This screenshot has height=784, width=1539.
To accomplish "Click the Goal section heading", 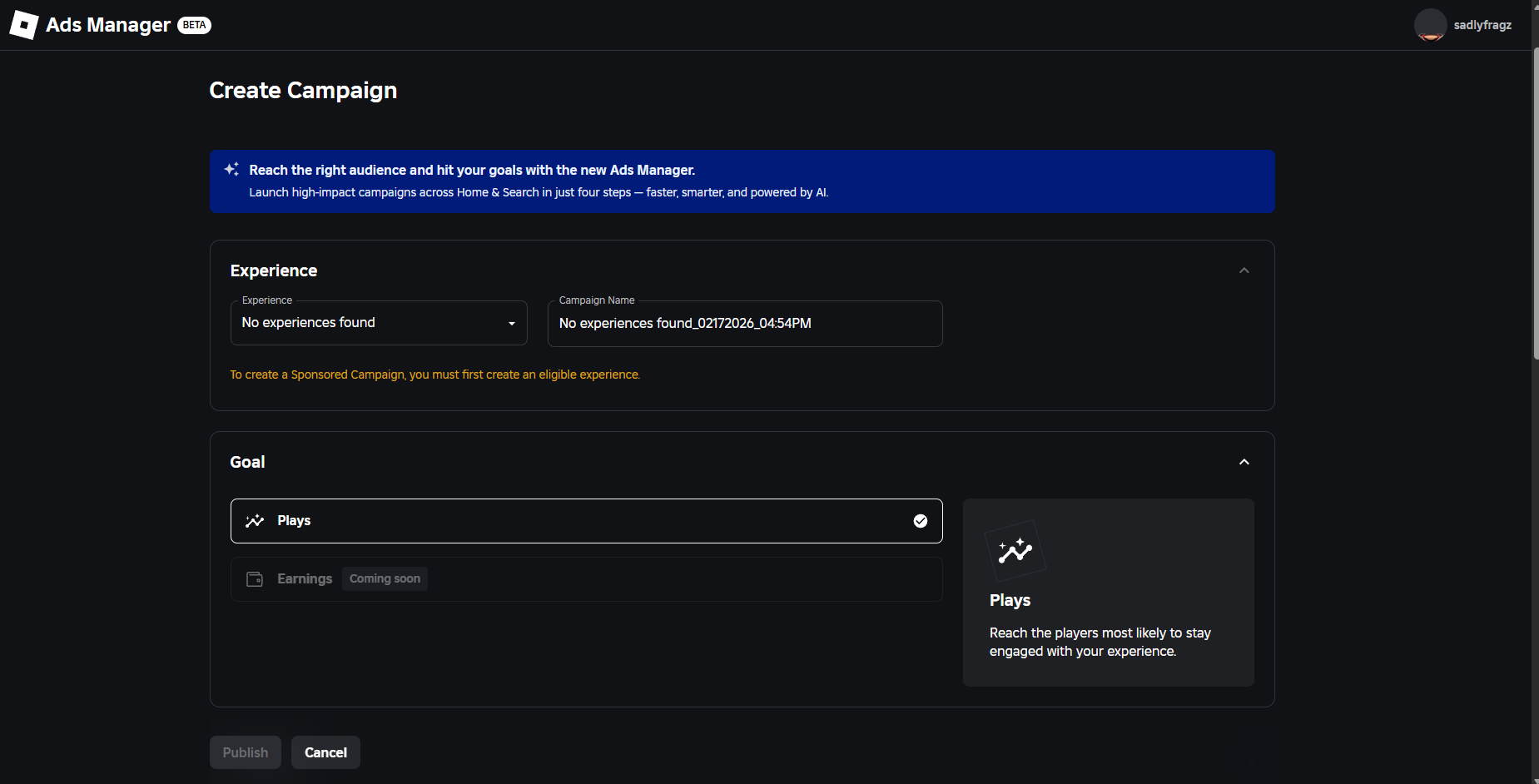I will [247, 462].
